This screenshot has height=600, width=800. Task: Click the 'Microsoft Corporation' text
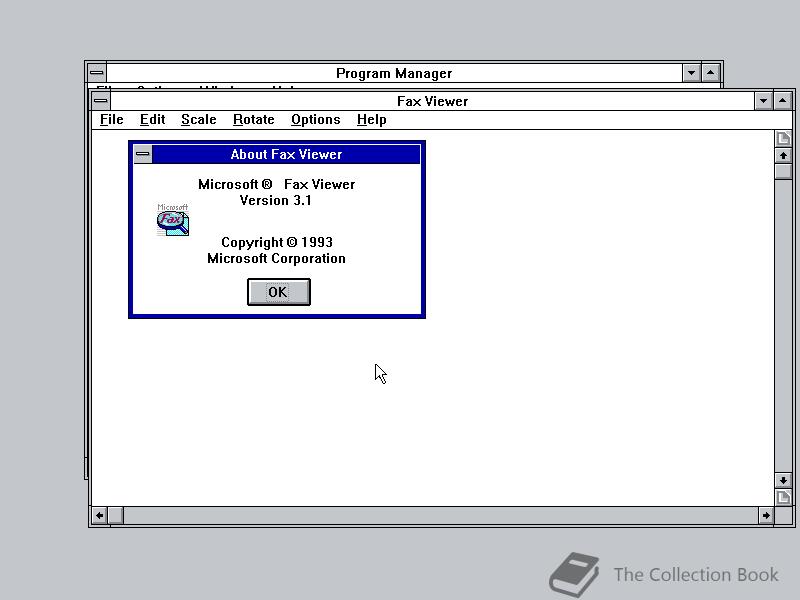tap(276, 259)
